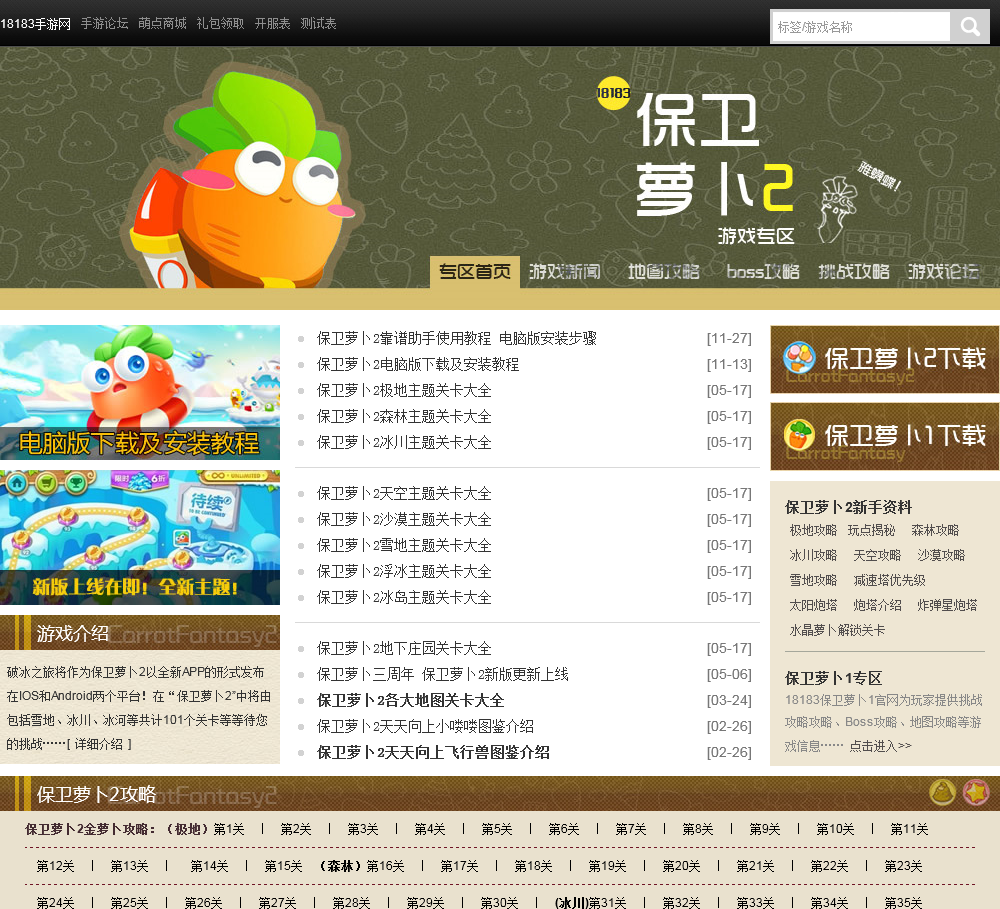Open 炸弹星炮塔 link
This screenshot has width=1000, height=909.
click(x=947, y=605)
